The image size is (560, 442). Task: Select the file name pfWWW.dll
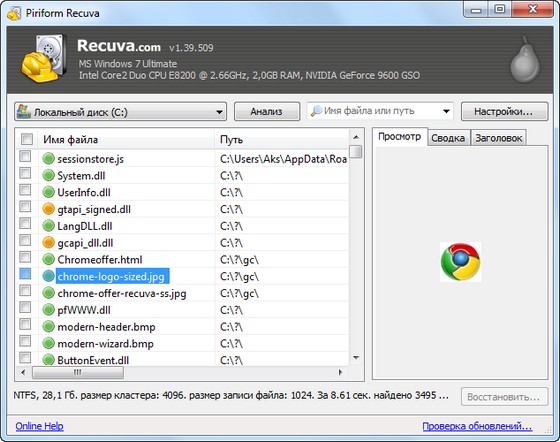tap(84, 310)
